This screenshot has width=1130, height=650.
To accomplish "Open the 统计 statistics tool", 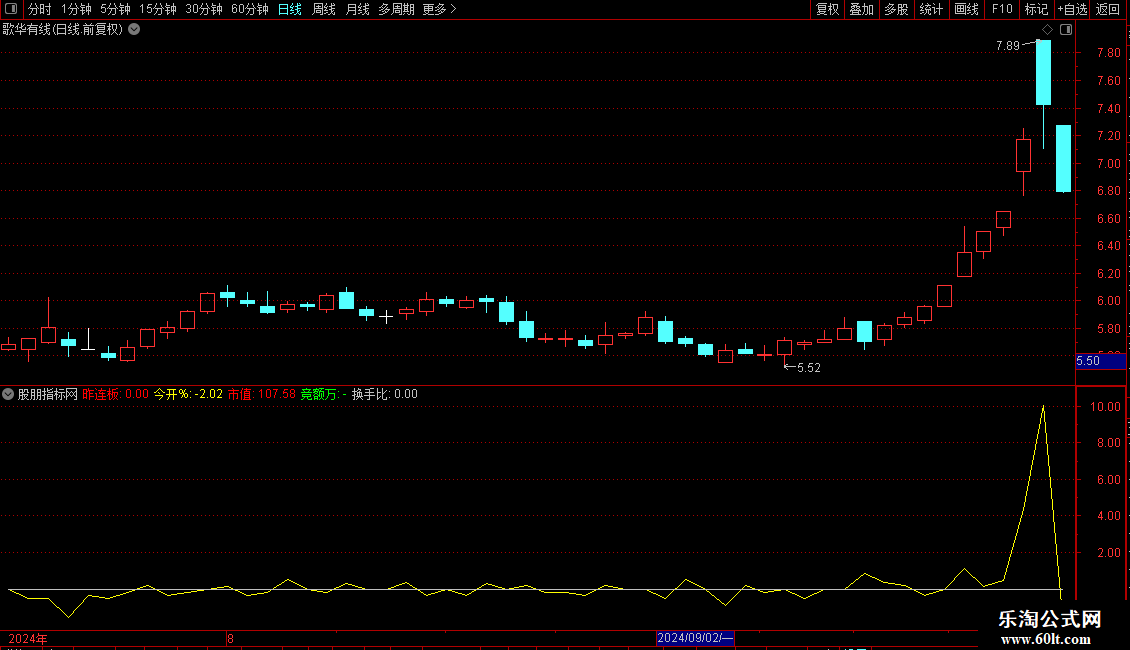I will click(x=930, y=9).
